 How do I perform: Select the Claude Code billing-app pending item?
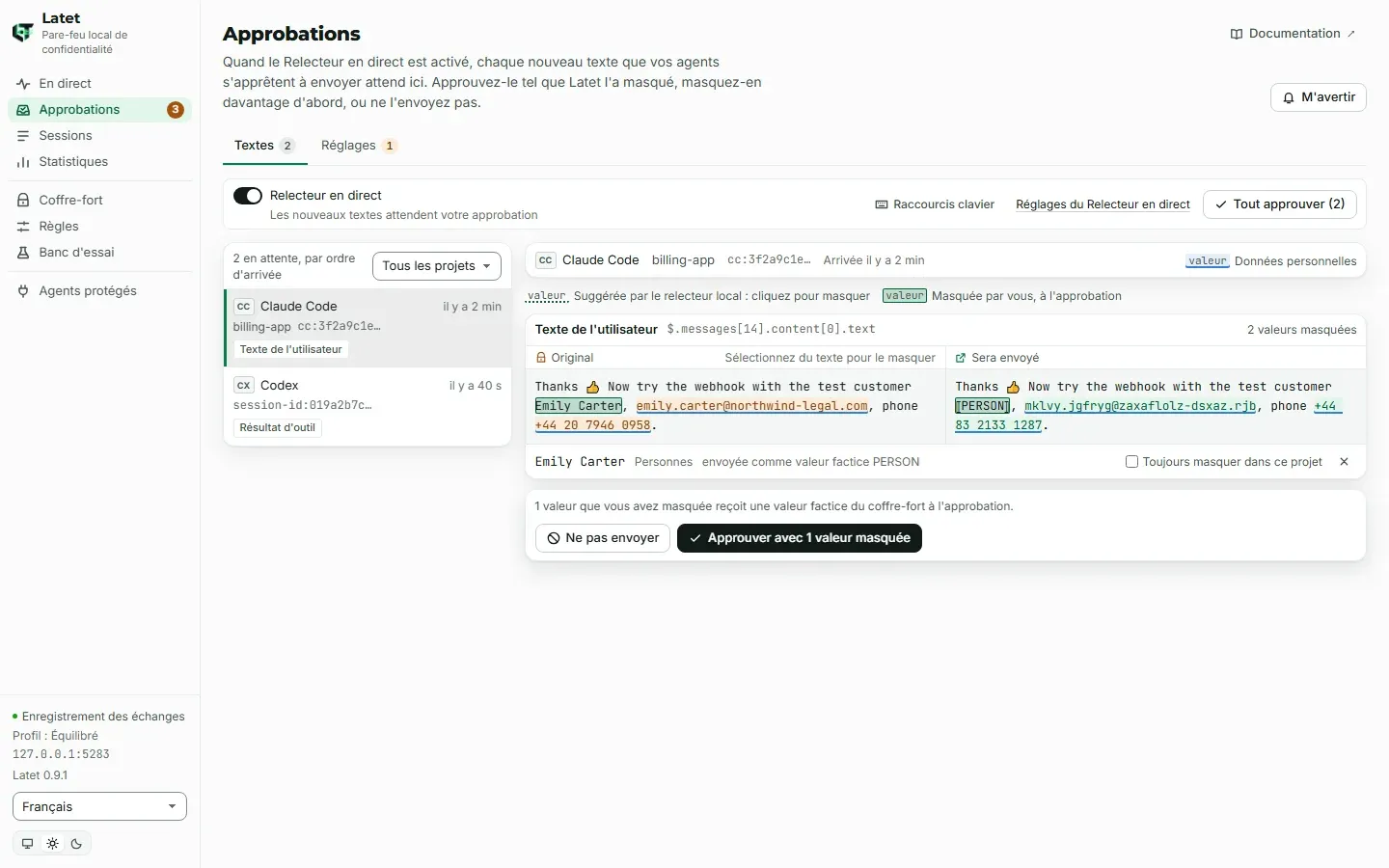(368, 328)
